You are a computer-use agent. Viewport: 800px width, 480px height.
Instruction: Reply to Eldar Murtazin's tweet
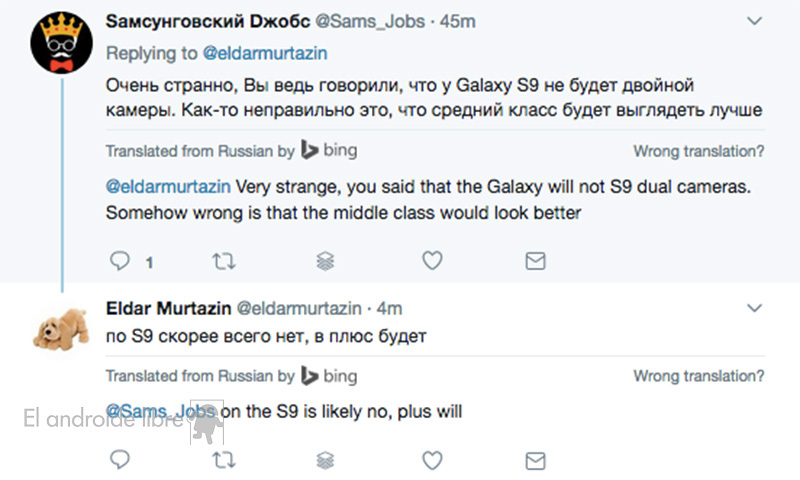coord(120,461)
